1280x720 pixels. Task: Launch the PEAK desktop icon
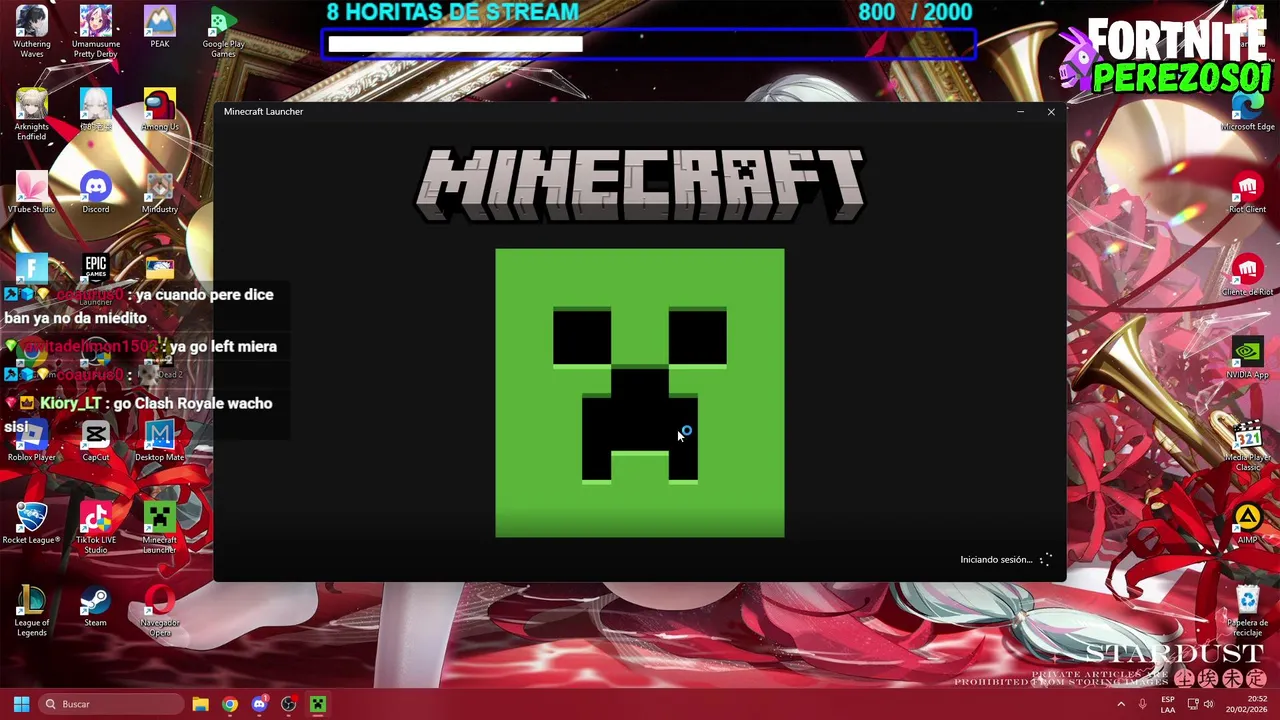tap(160, 27)
